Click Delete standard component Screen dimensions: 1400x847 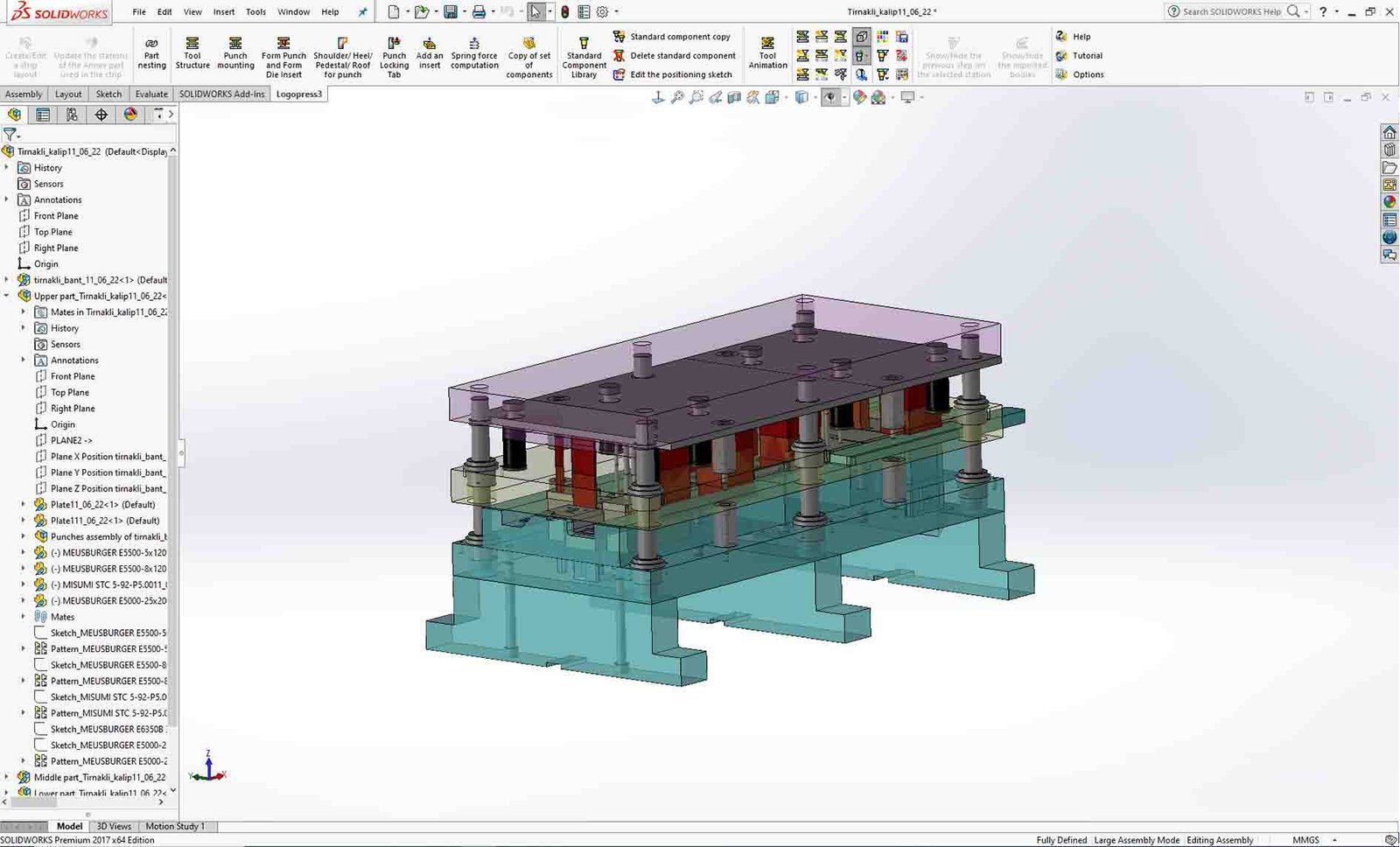[x=682, y=55]
